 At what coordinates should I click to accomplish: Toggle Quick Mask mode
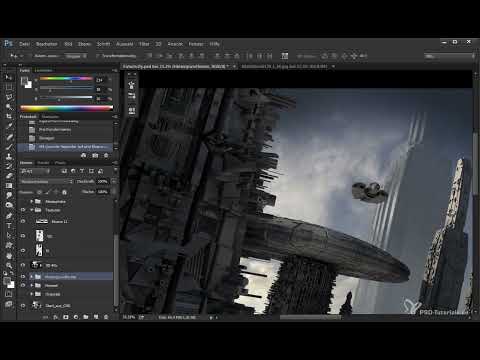click(9, 294)
